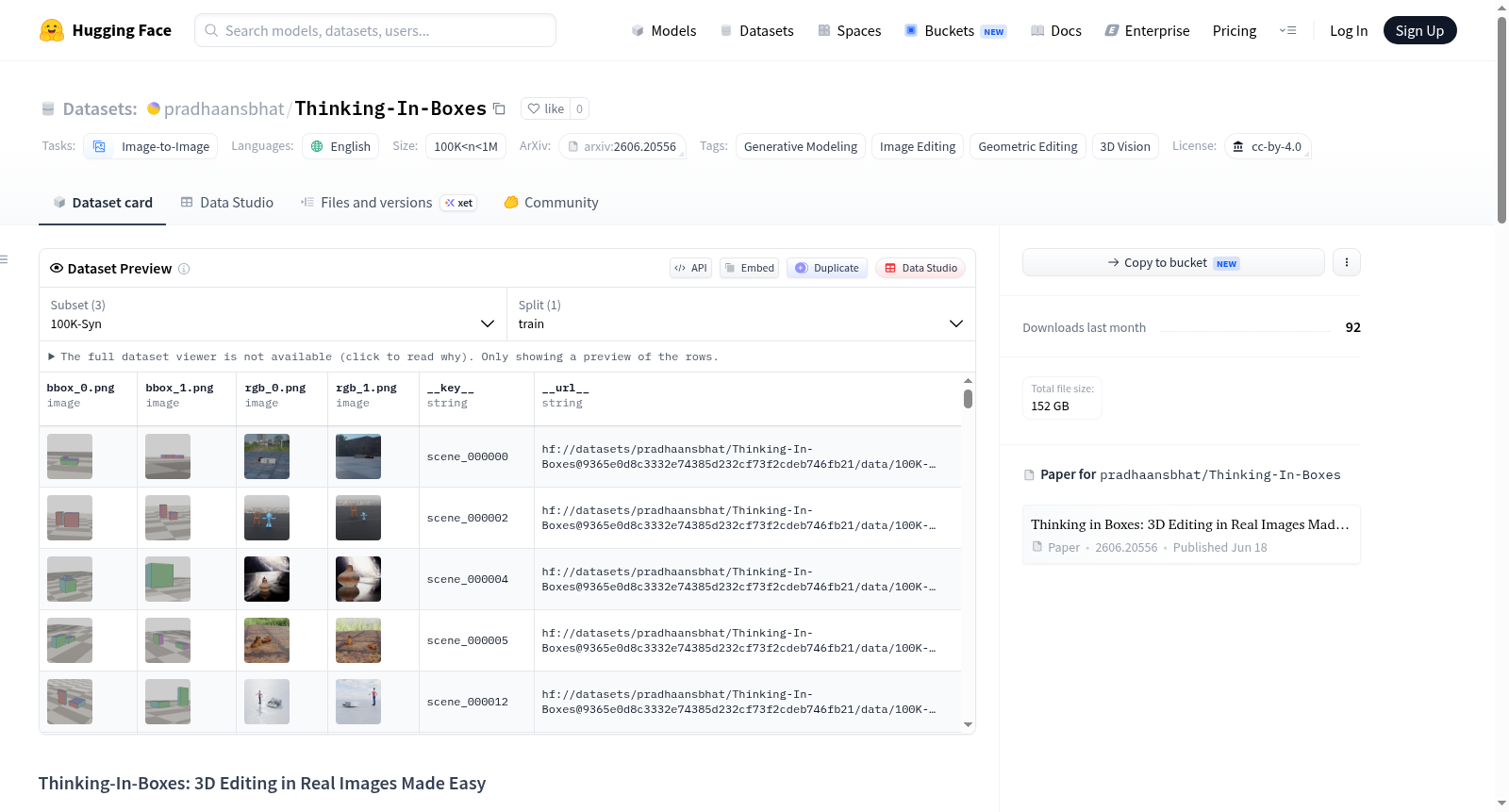Click the Datasets: breadcrumb label
This screenshot has width=1509, height=812.
100,109
